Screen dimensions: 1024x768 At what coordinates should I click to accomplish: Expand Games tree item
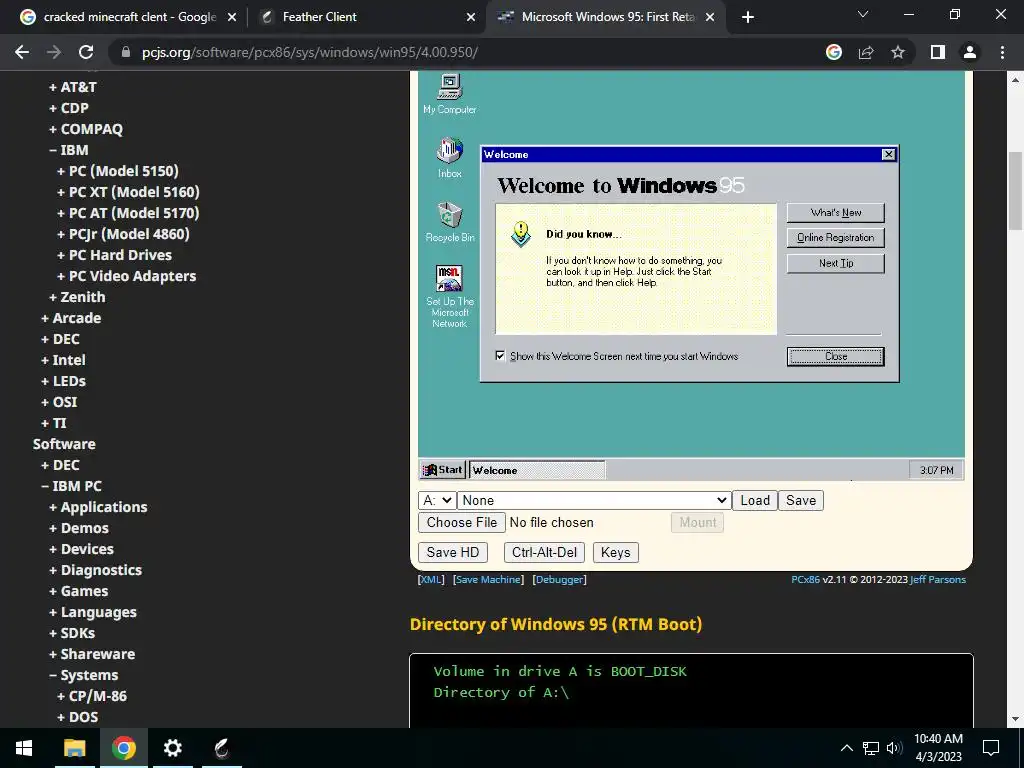[78, 591]
